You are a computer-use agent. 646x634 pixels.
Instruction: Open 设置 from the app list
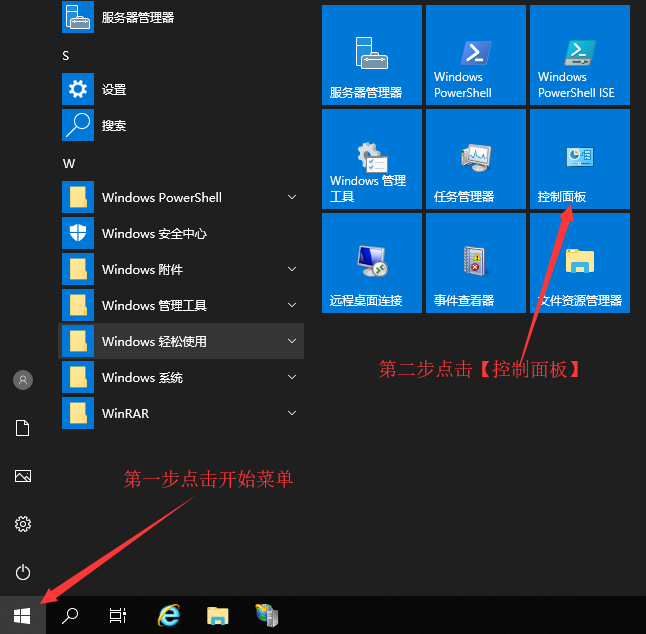pyautogui.click(x=114, y=90)
